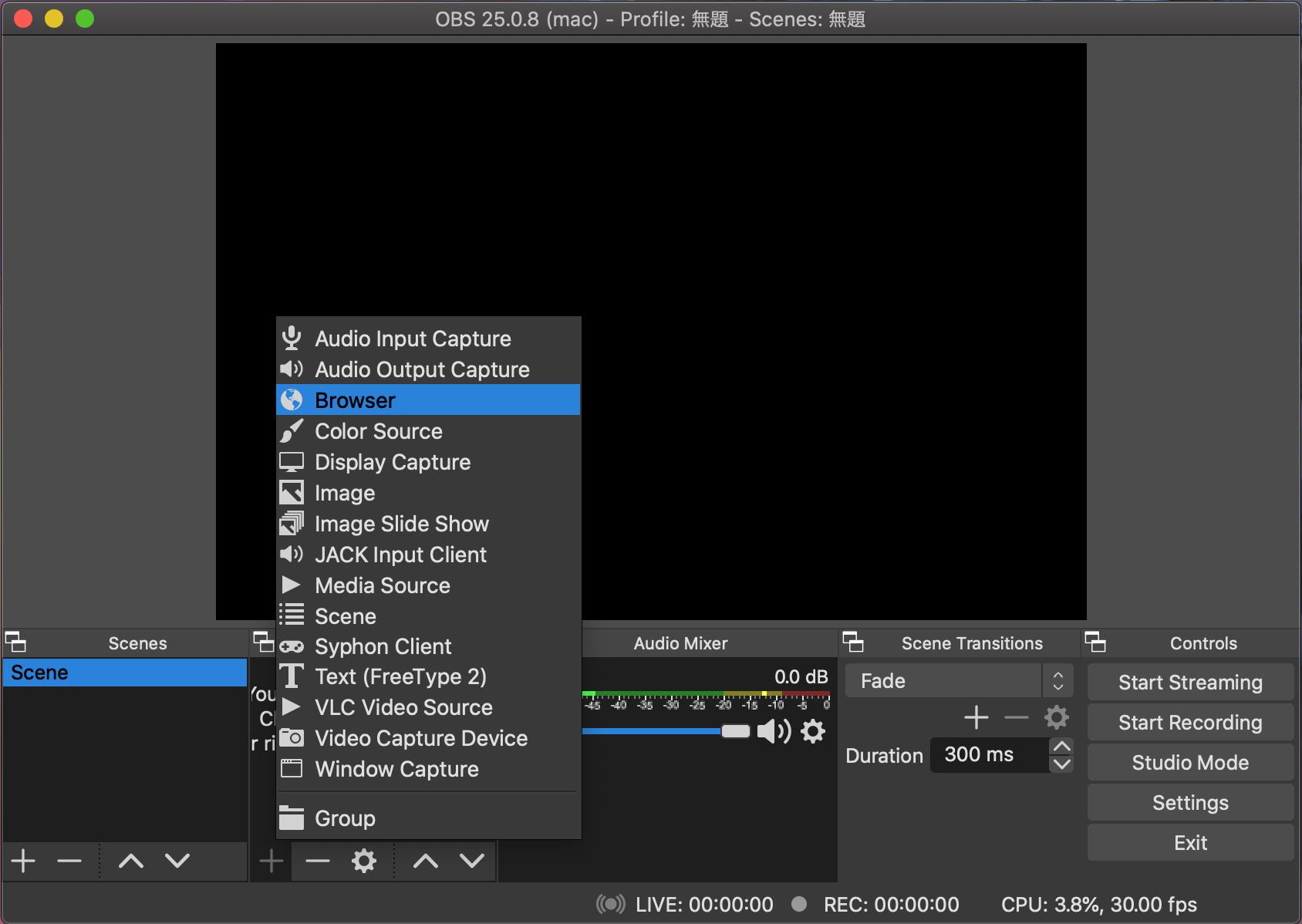Remove scene transition with minus icon
Image resolution: width=1302 pixels, height=924 pixels.
pos(1017,717)
